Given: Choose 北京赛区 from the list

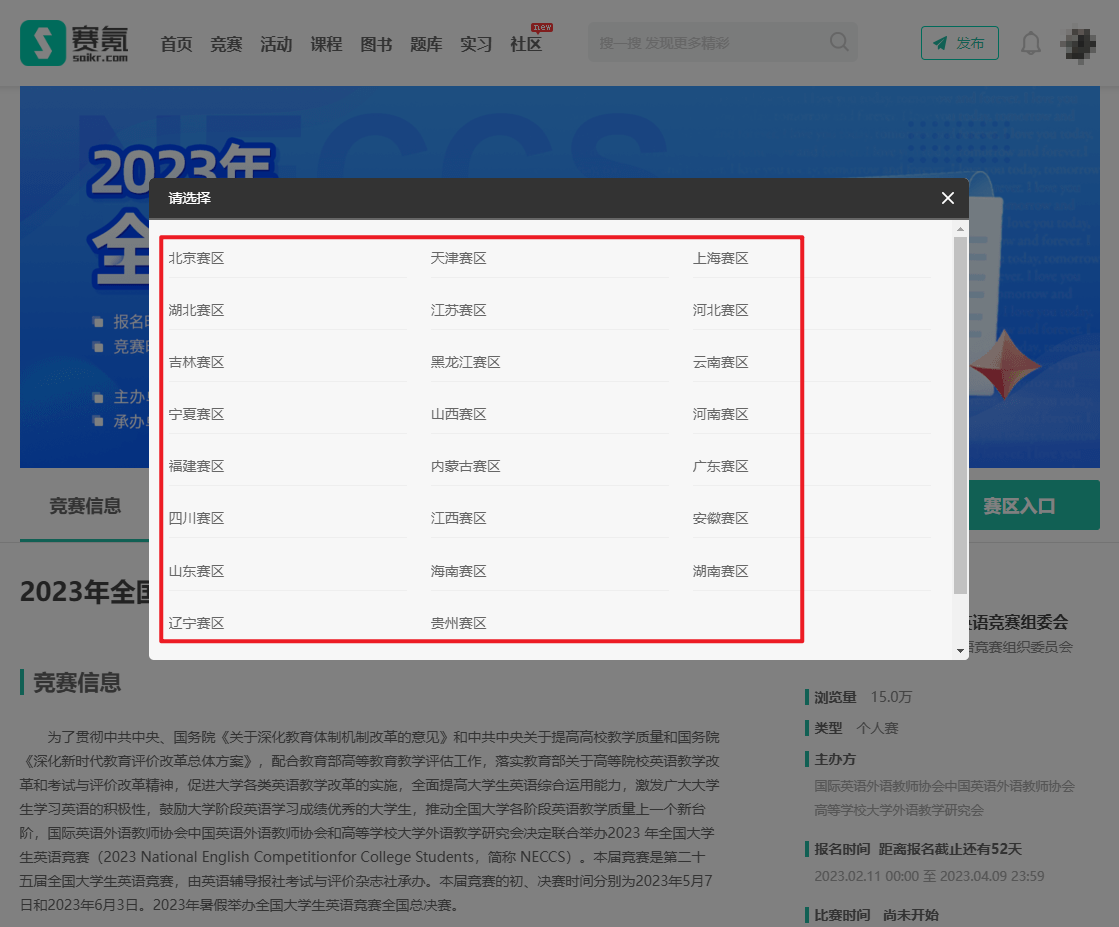Looking at the screenshot, I should (197, 258).
